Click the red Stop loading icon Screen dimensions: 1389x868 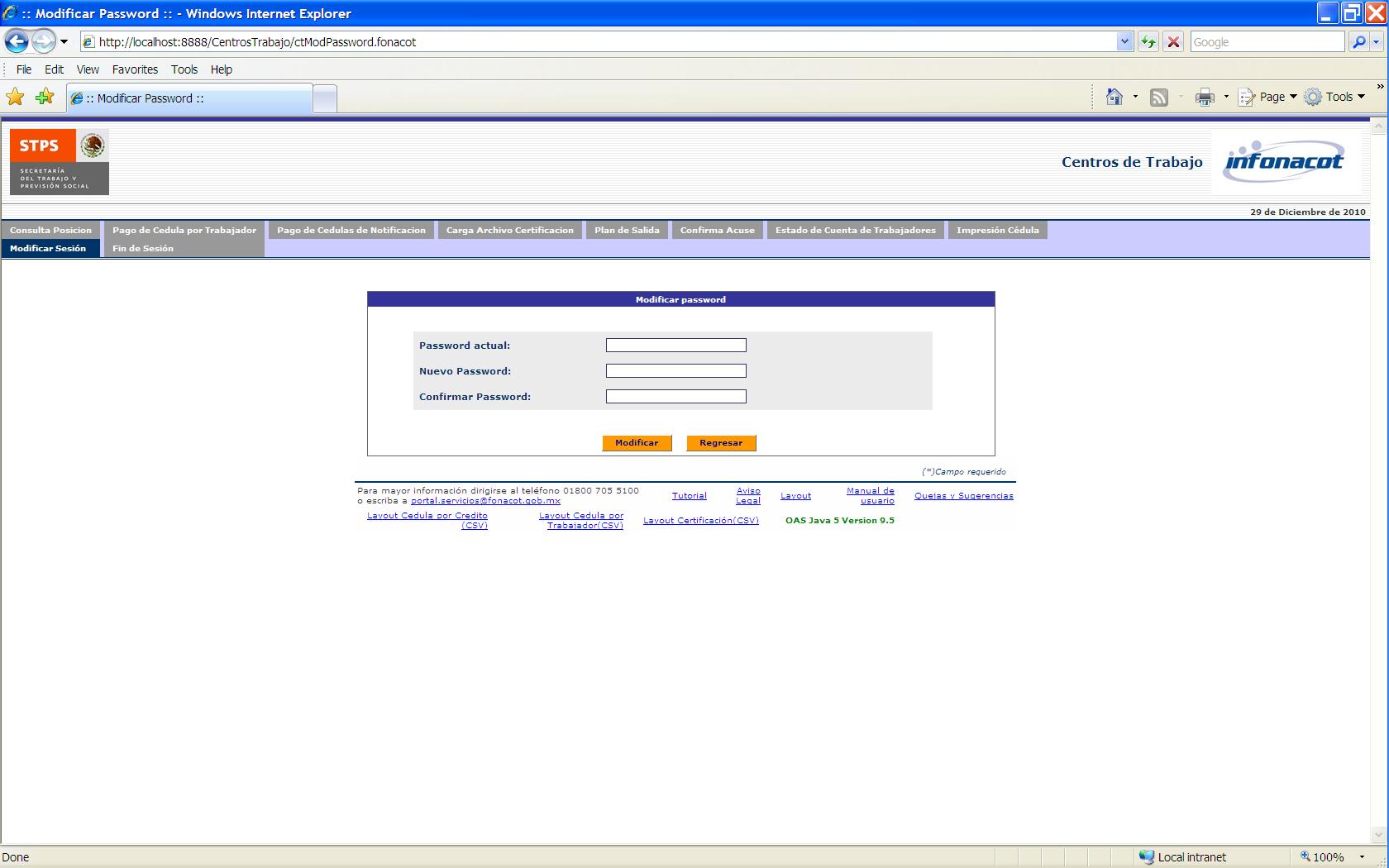1173,41
